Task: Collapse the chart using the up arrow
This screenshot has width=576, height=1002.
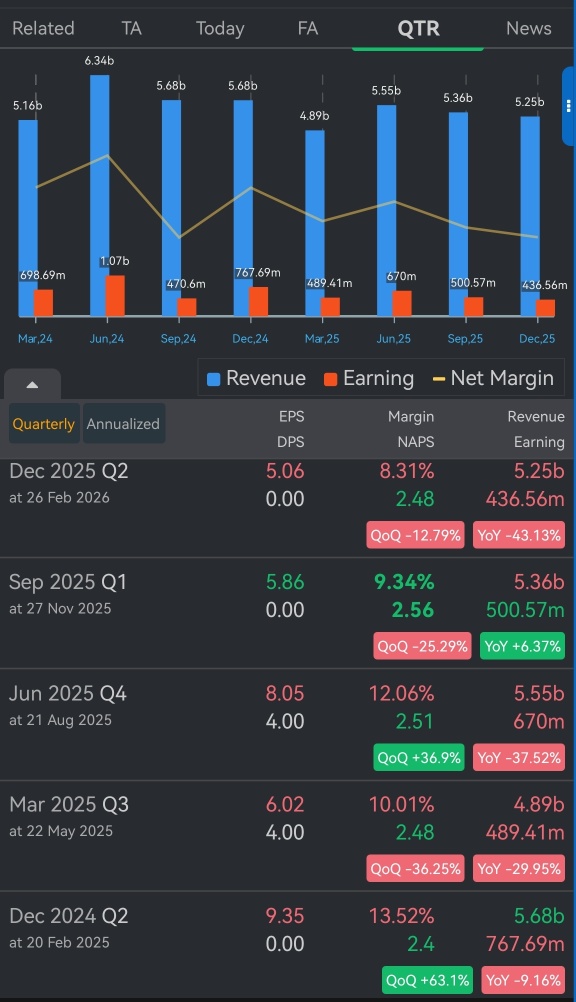Action: coord(33,385)
